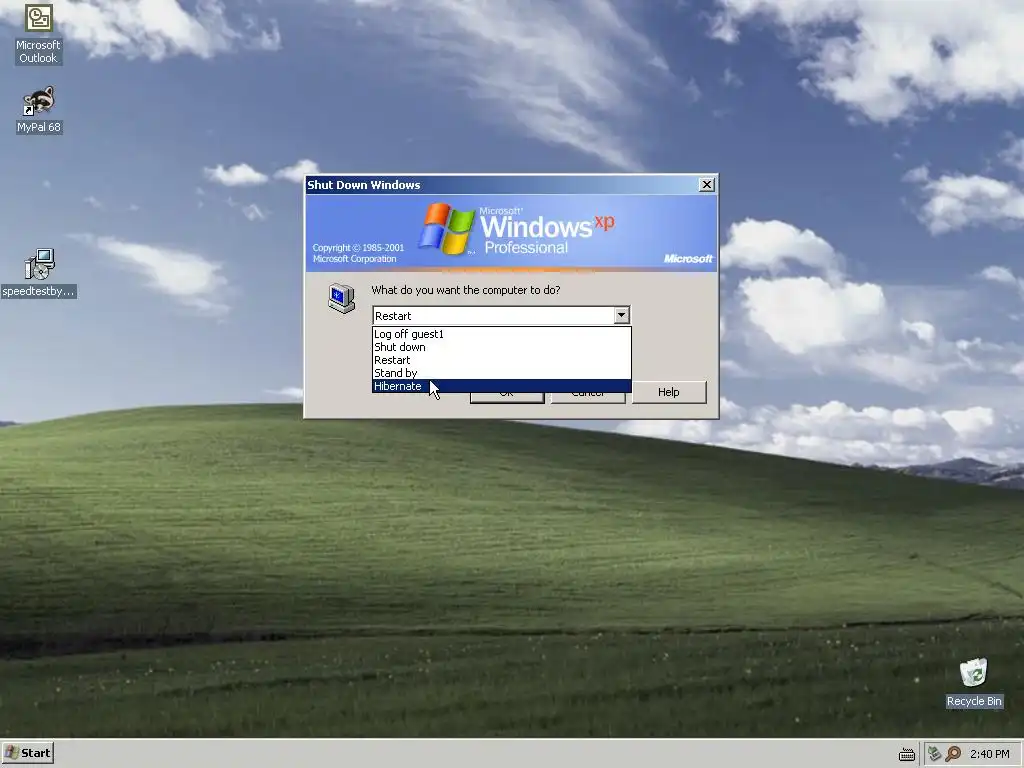Image resolution: width=1024 pixels, height=768 pixels.
Task: Choose Shut down from the list
Action: 502,347
